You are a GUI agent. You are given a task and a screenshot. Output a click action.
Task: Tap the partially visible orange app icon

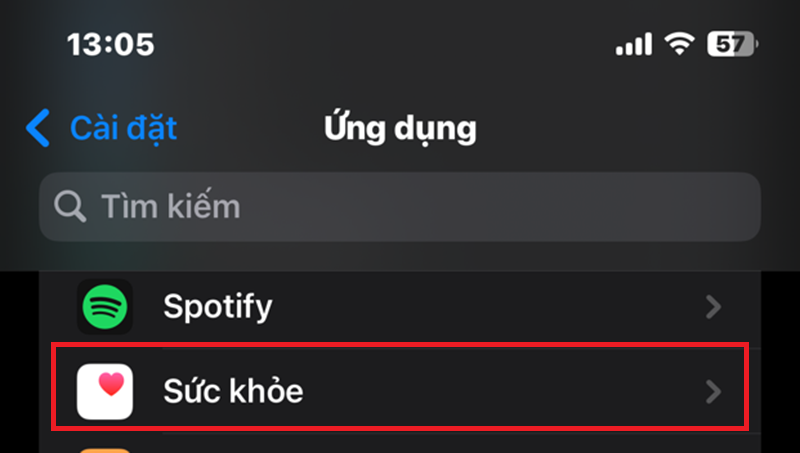105,449
